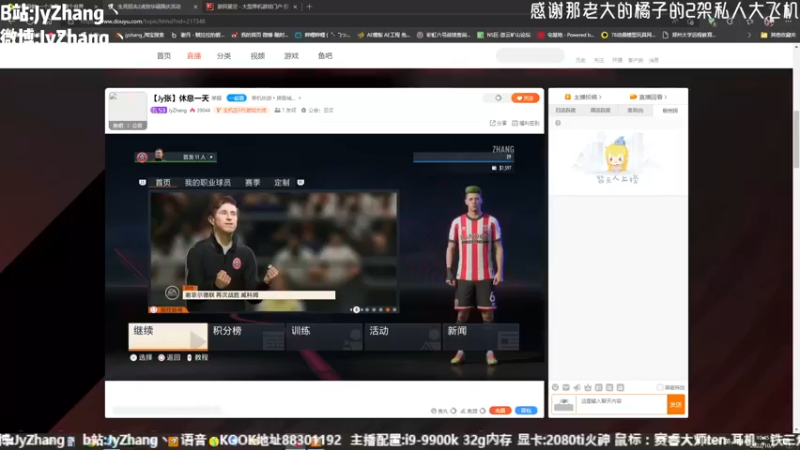Click the chat message input field
The width and height of the screenshot is (800, 450).
621,405
